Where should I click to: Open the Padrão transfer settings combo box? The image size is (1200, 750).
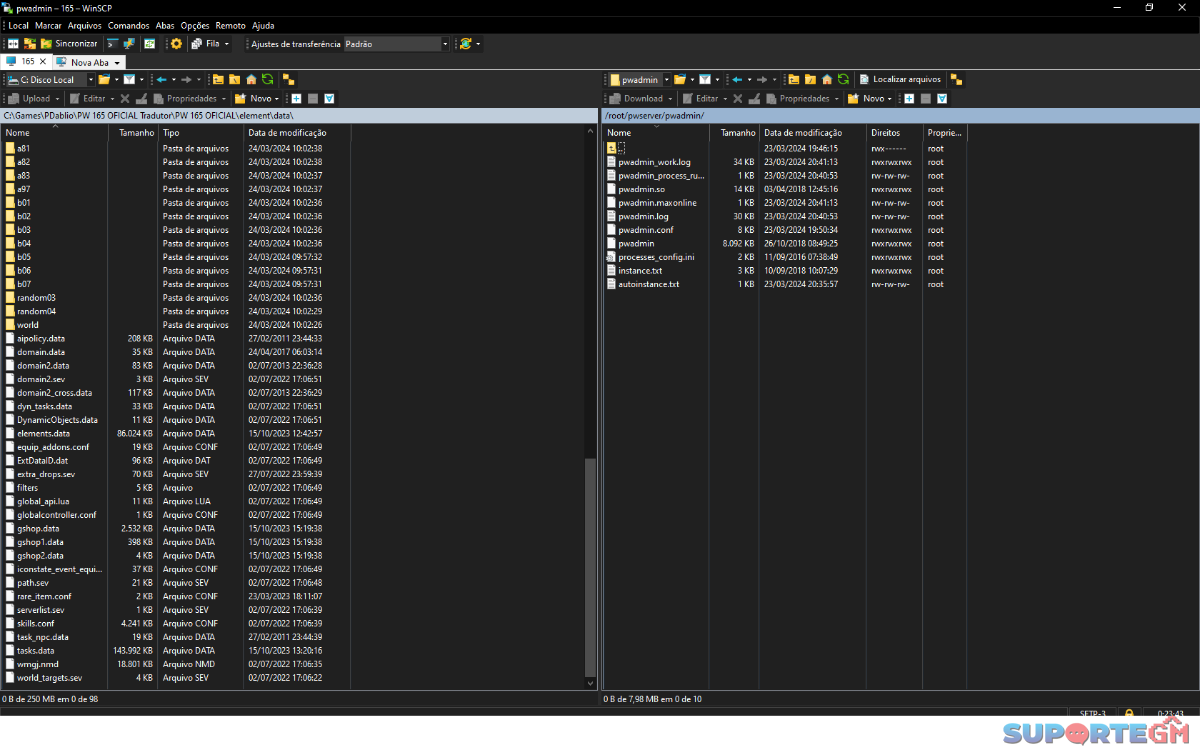pos(397,44)
